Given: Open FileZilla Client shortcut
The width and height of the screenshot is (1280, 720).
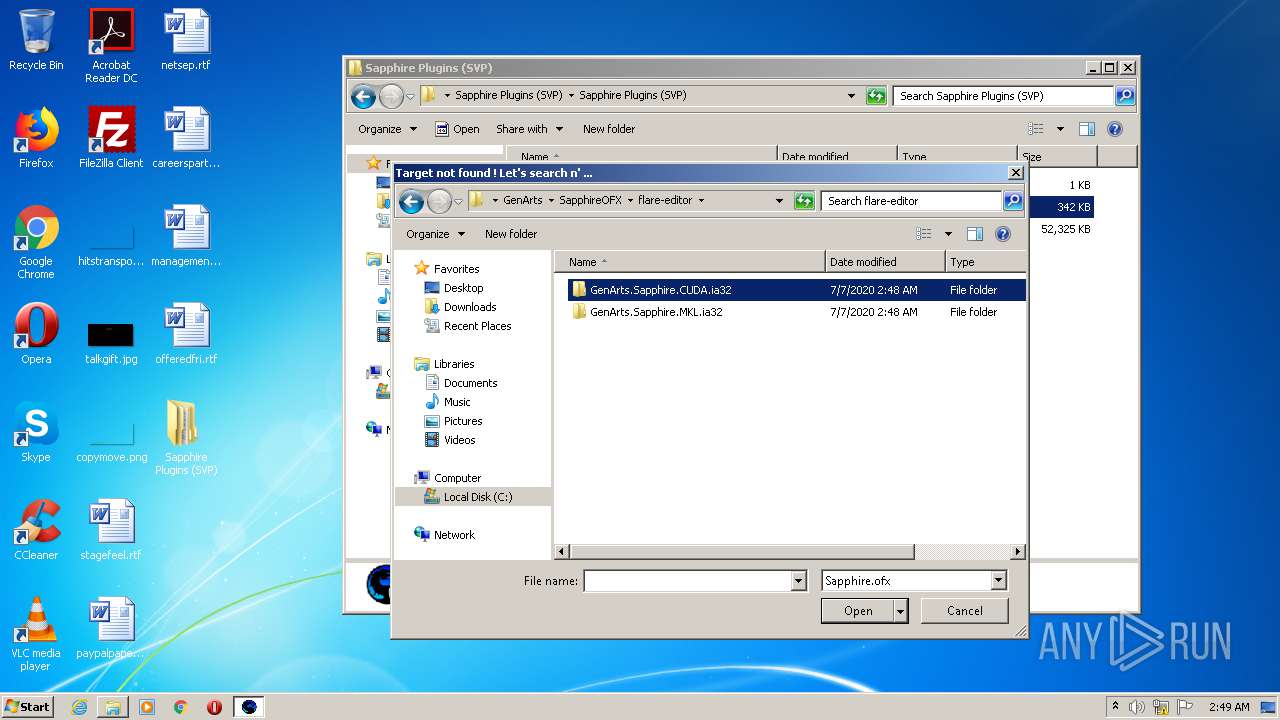Looking at the screenshot, I should (111, 138).
